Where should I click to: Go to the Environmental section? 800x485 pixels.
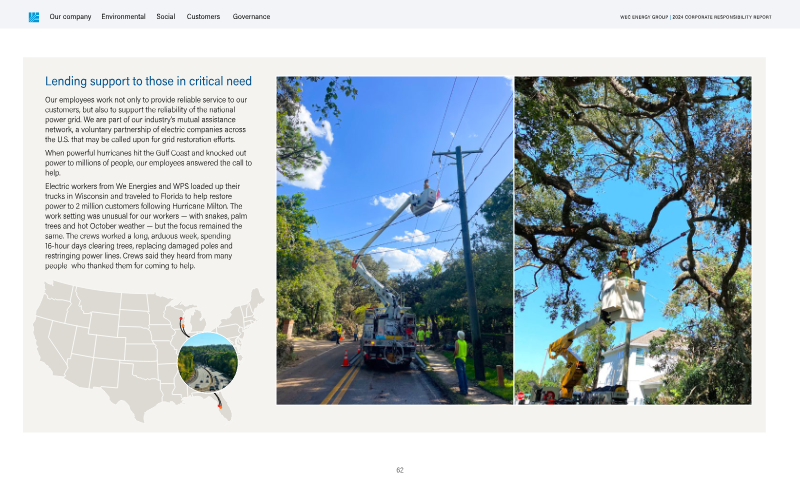(123, 17)
